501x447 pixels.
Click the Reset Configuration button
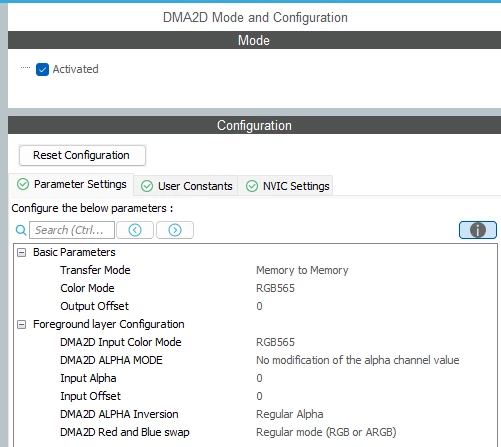coord(82,155)
